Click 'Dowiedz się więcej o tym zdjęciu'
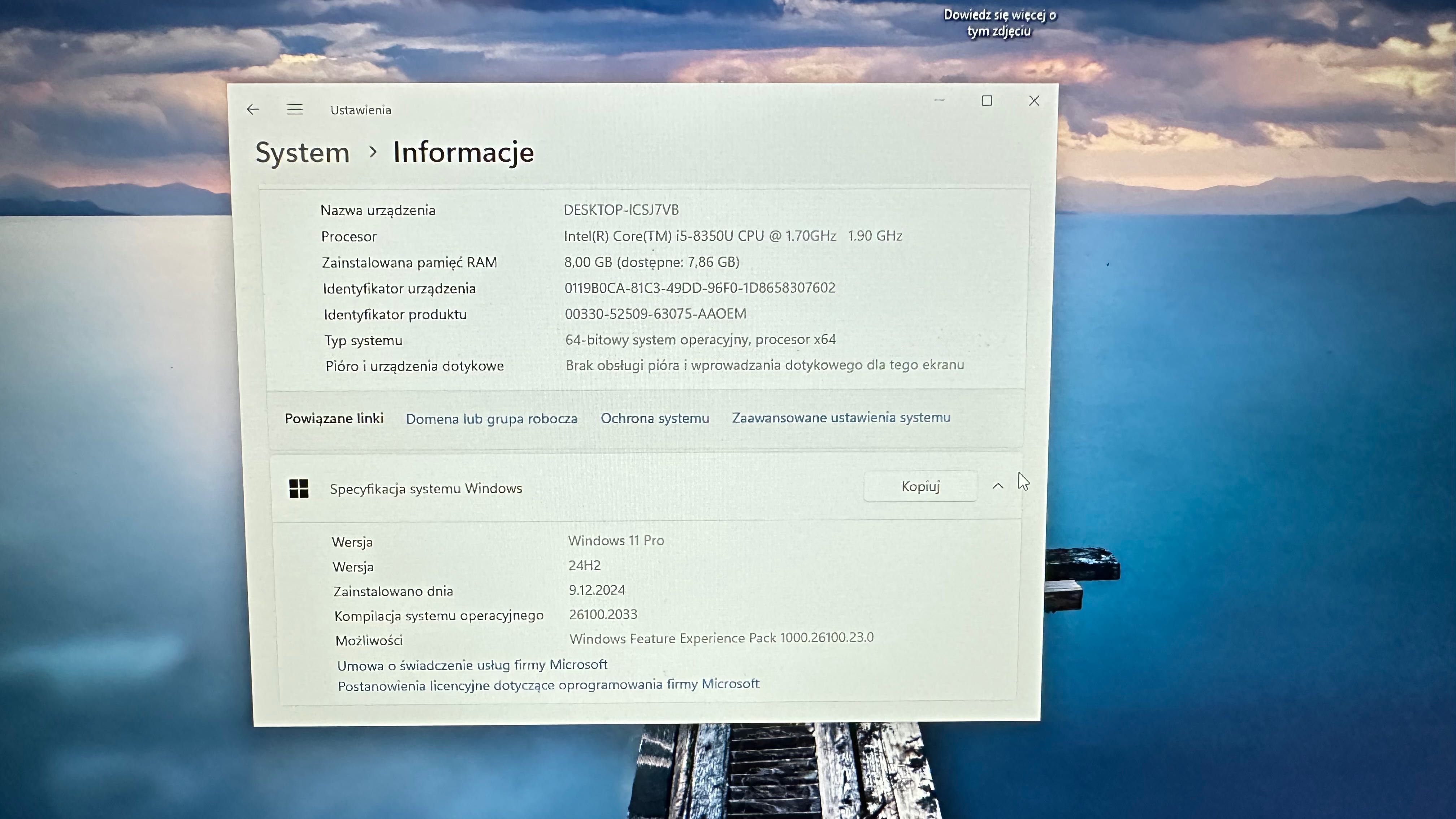1456x819 pixels. point(999,23)
